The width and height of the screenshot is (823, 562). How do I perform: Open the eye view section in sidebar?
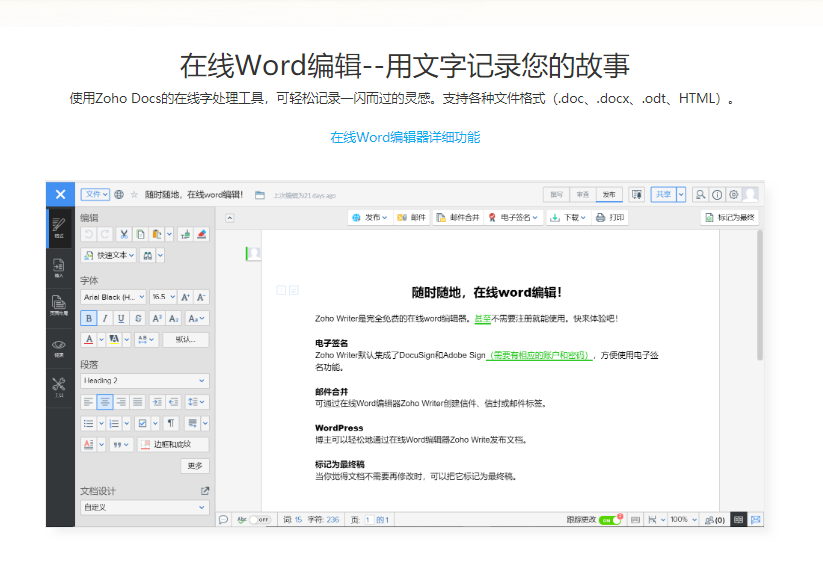(59, 347)
